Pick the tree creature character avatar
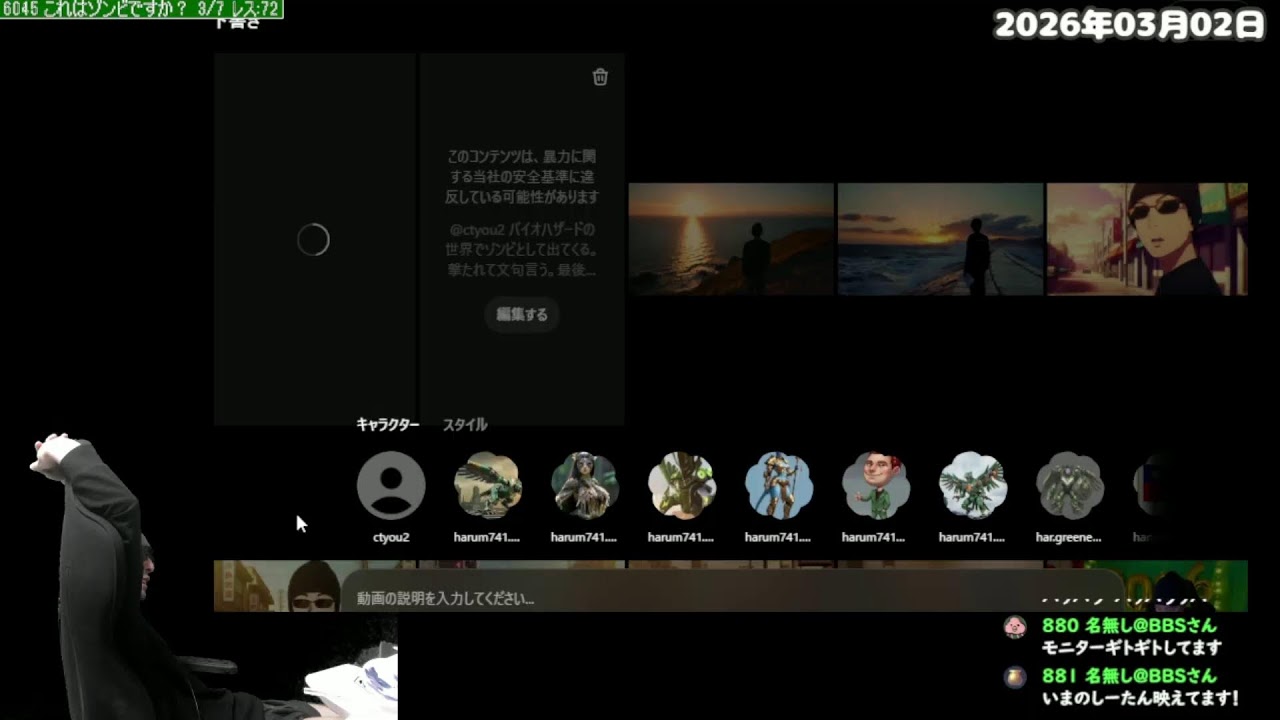This screenshot has height=720, width=1280. (682, 485)
